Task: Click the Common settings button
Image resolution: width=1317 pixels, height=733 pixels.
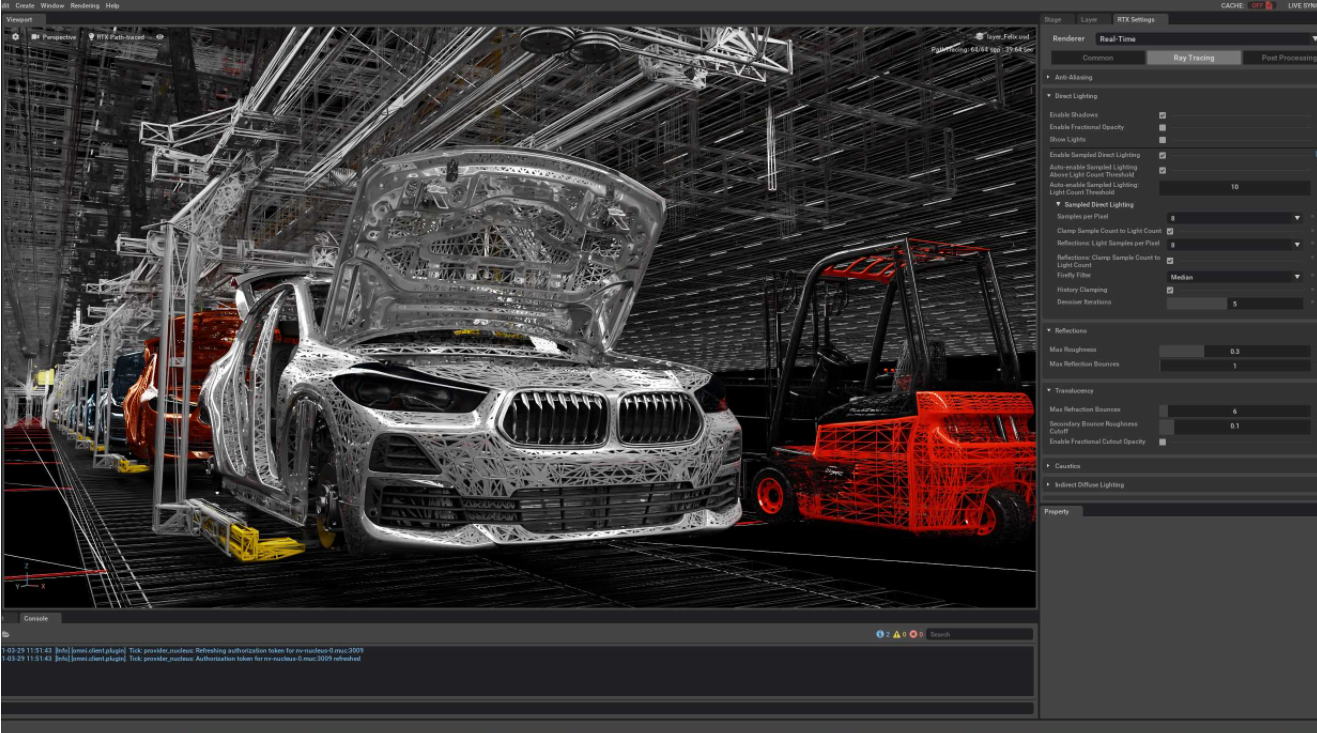Action: click(1098, 58)
